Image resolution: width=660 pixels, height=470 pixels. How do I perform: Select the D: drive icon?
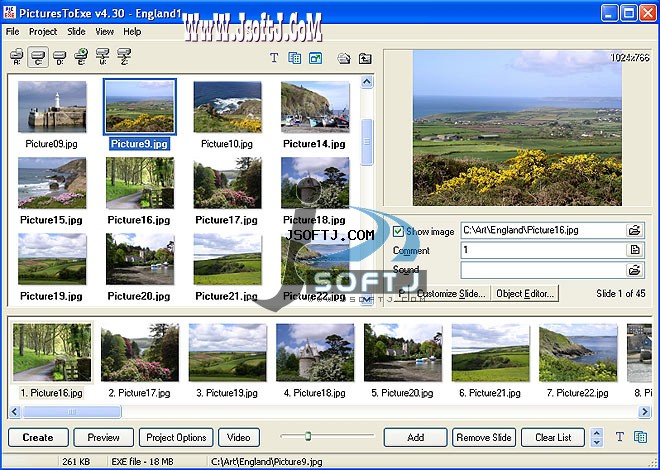coord(59,57)
